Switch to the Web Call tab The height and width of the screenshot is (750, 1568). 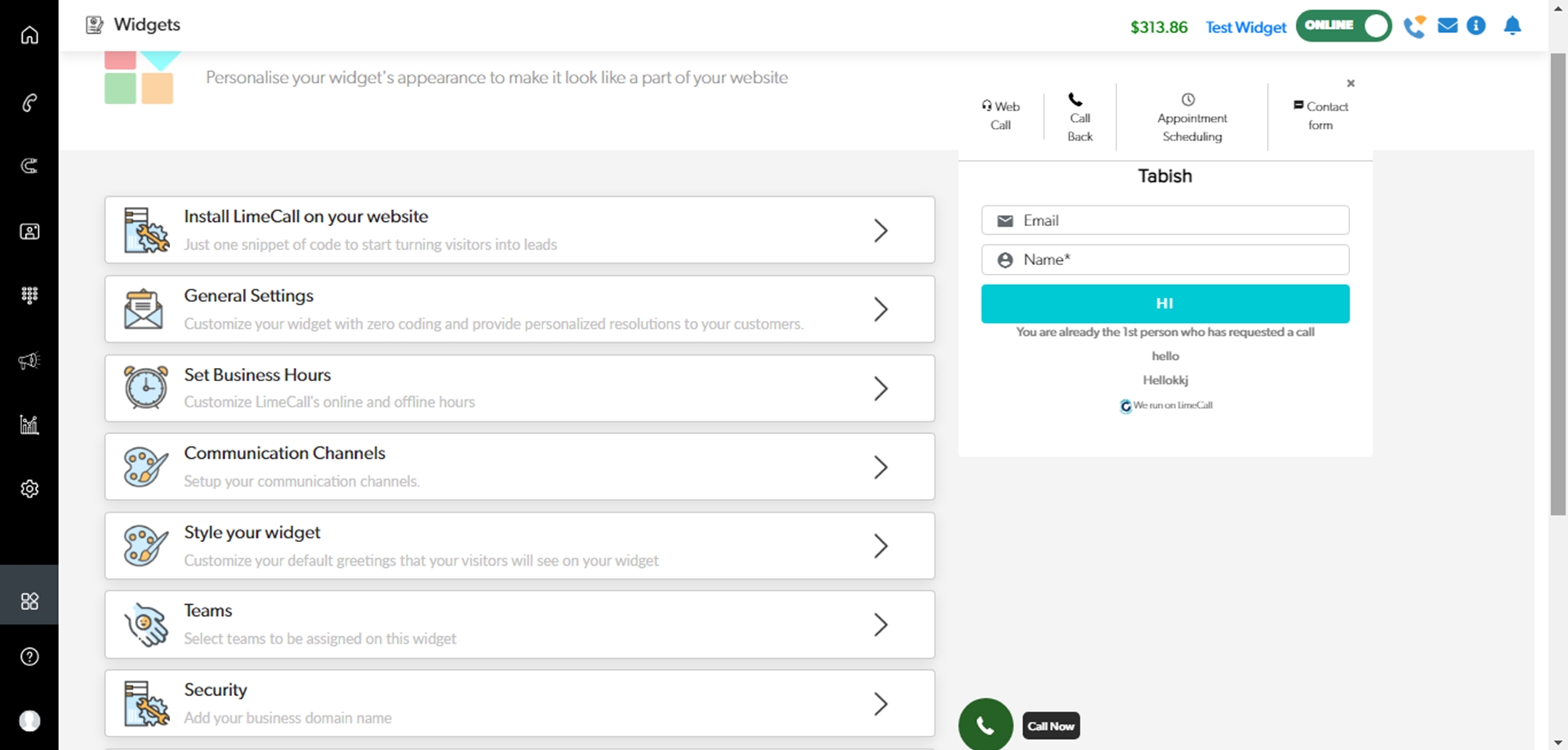click(1000, 115)
